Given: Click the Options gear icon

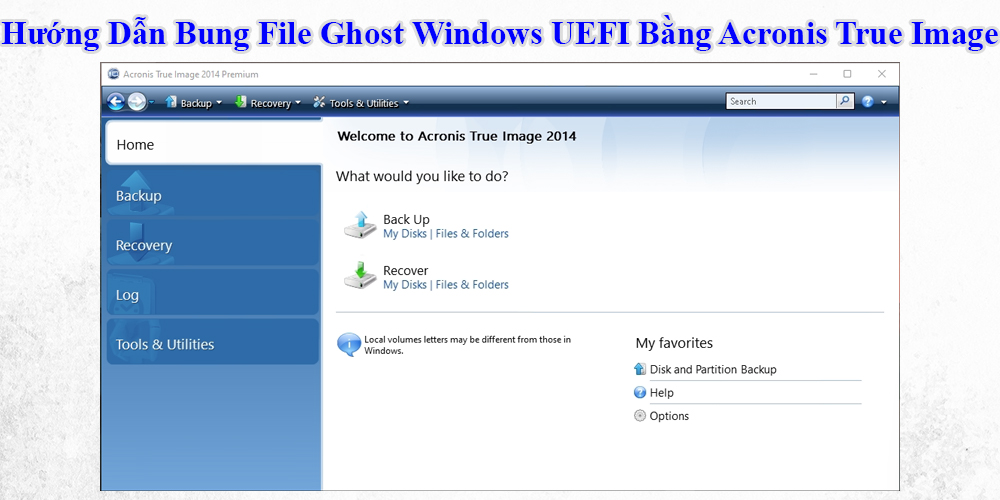Looking at the screenshot, I should pos(640,416).
